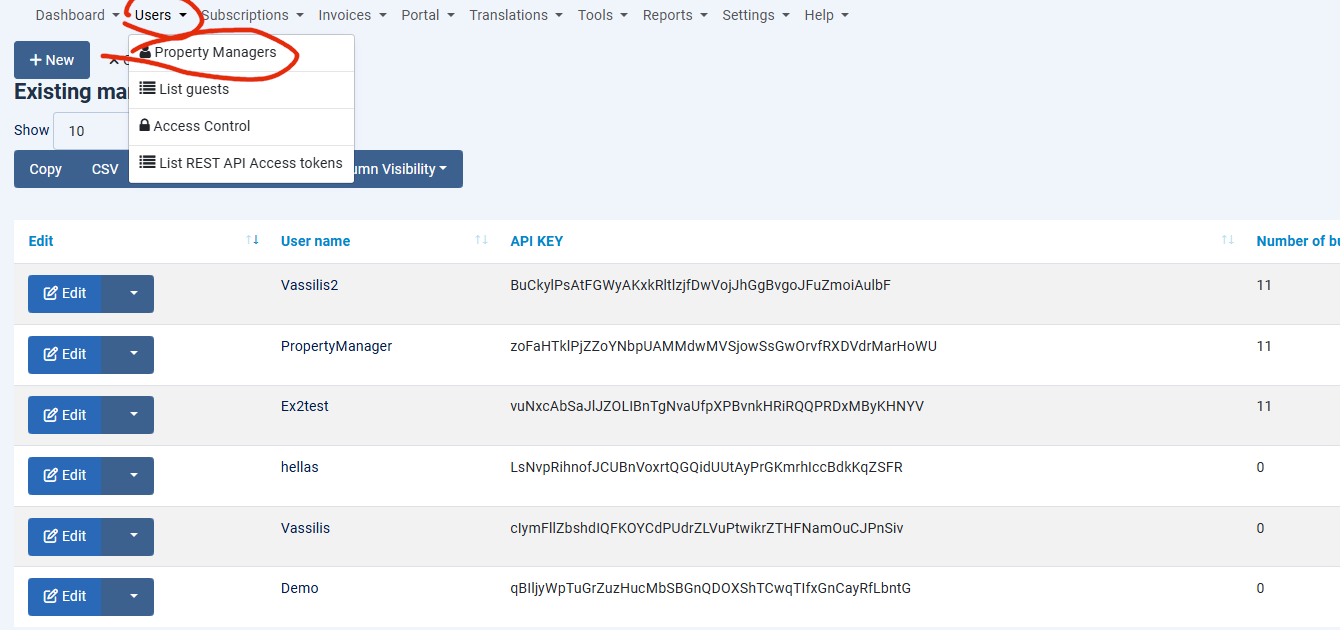The width and height of the screenshot is (1340, 630).
Task: Open the Show entries count selector
Action: coord(91,131)
